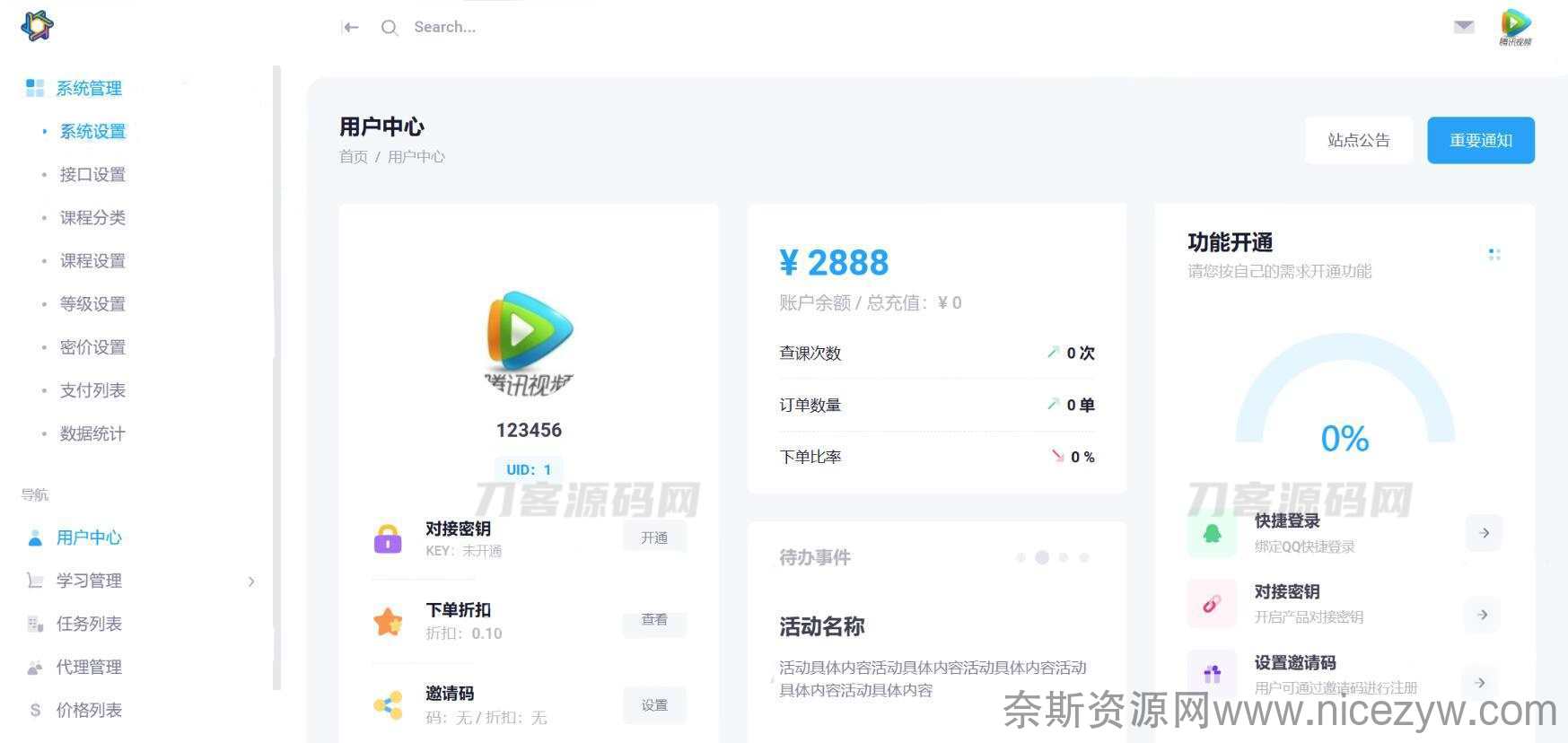
Task: Open the user avatar in top-right header
Action: [1515, 27]
